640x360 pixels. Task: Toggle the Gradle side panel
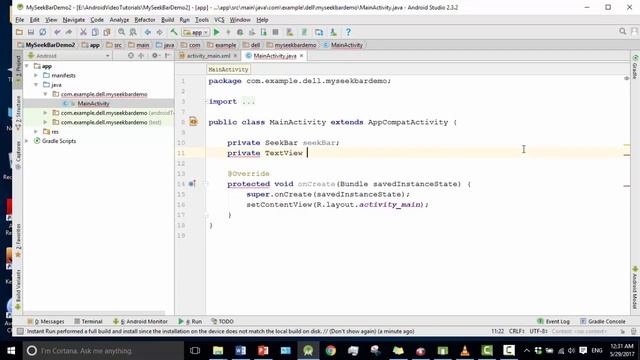point(635,67)
